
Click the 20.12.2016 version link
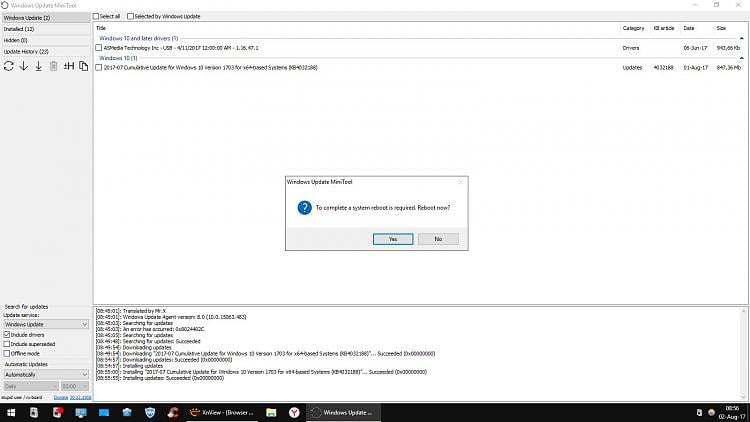click(x=80, y=398)
